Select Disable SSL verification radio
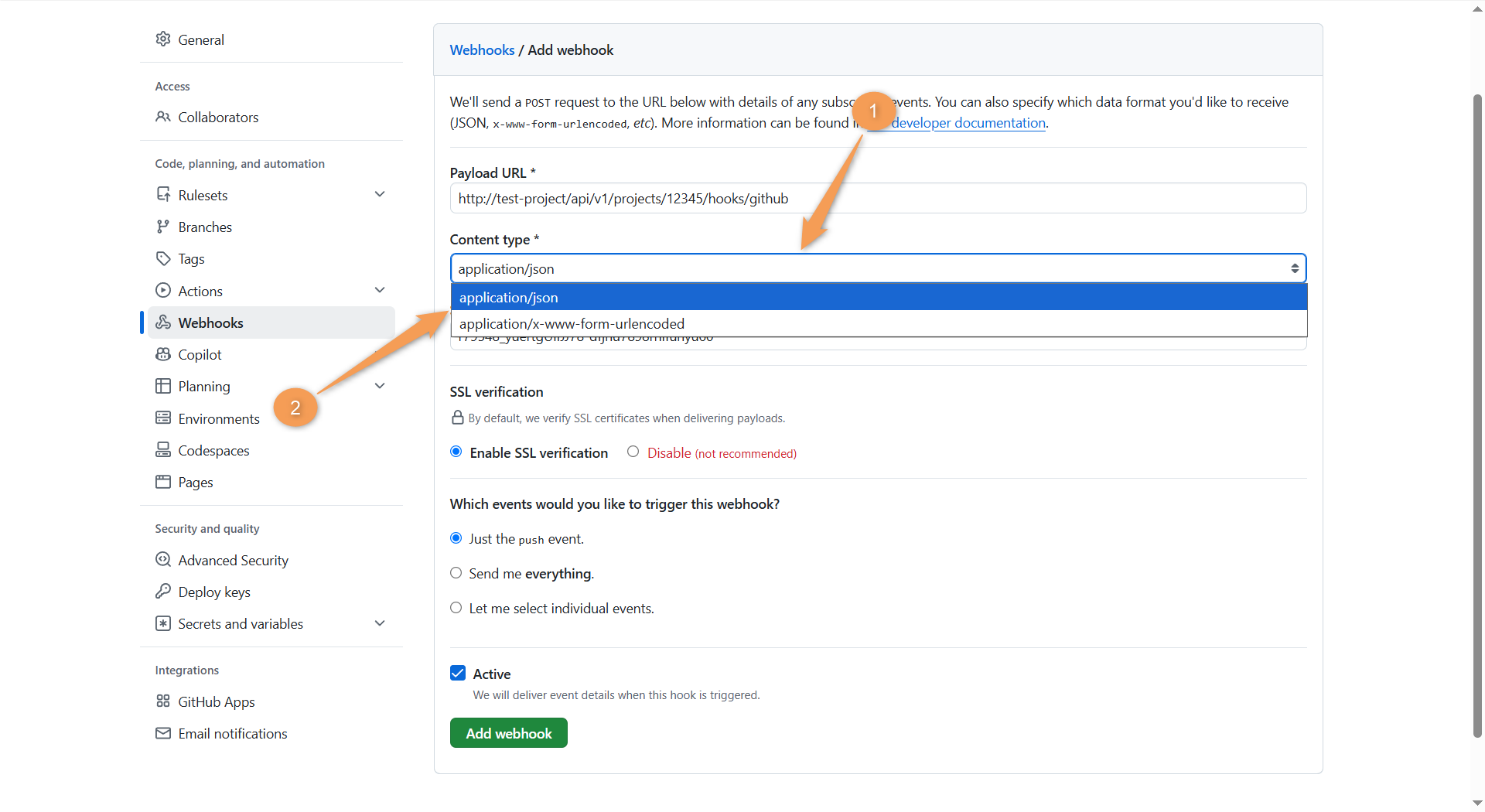 click(x=633, y=452)
